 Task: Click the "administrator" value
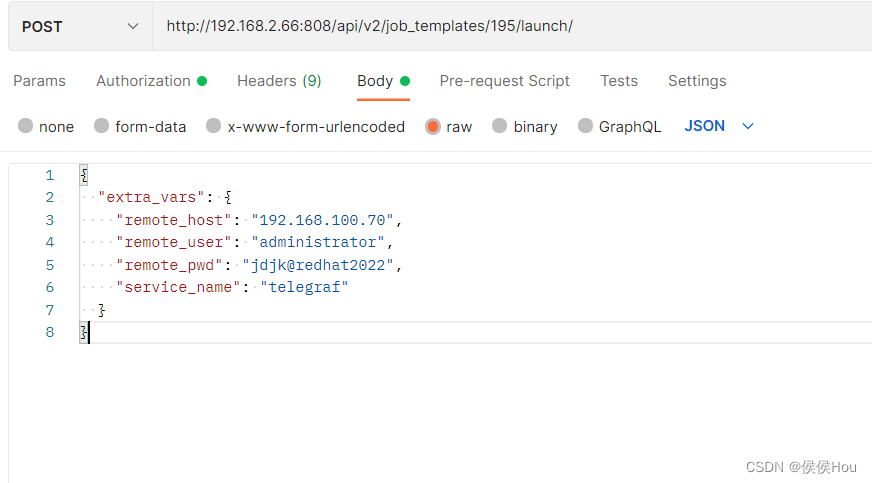(318, 242)
